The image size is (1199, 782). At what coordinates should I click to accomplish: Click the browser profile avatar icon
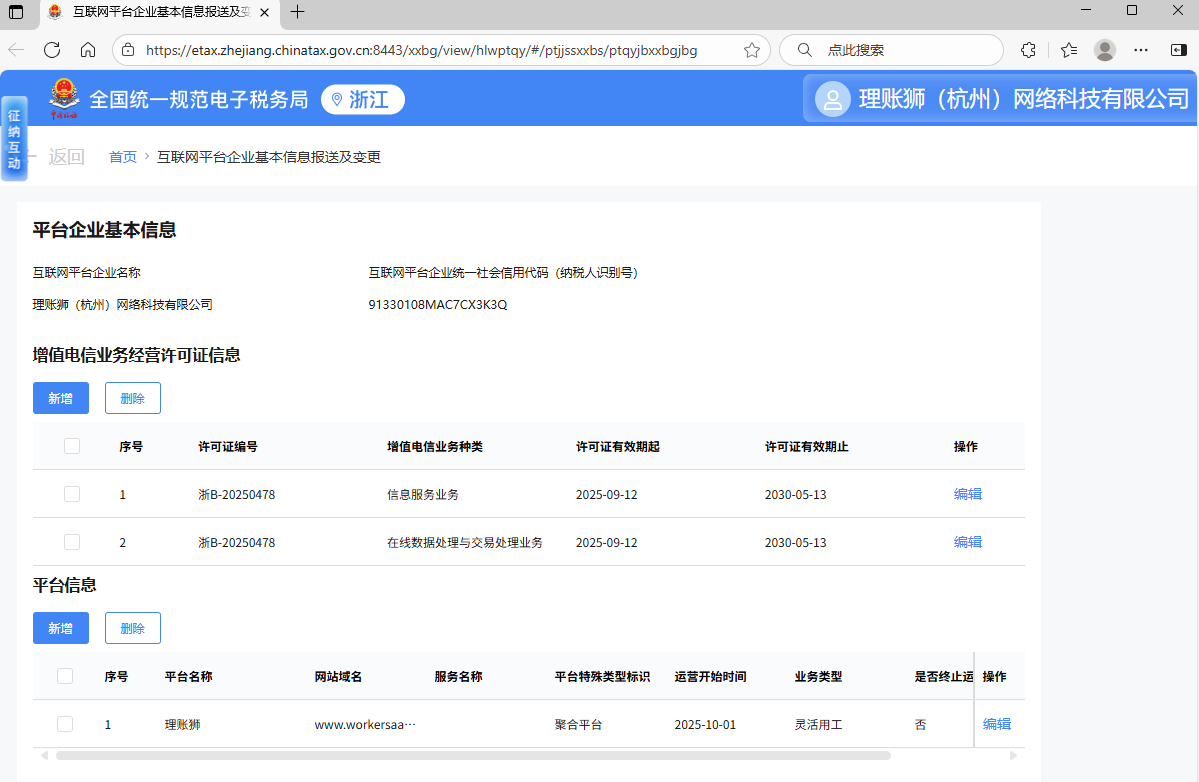coord(1105,50)
